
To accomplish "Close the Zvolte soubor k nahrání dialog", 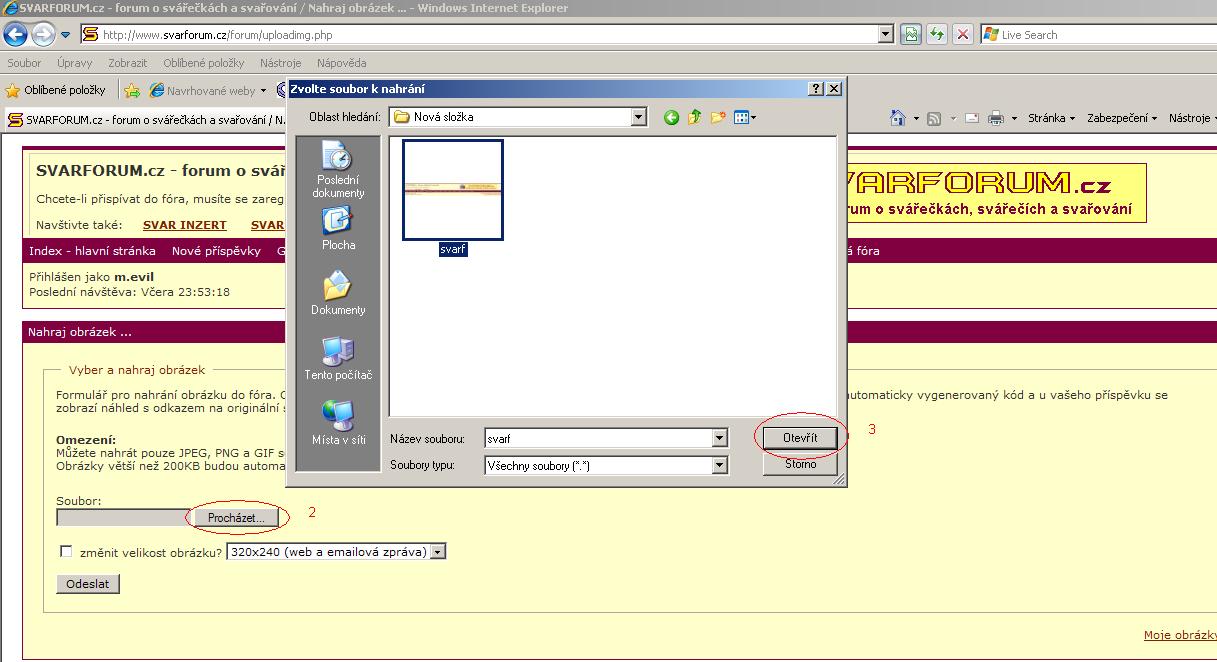I will pyautogui.click(x=834, y=89).
